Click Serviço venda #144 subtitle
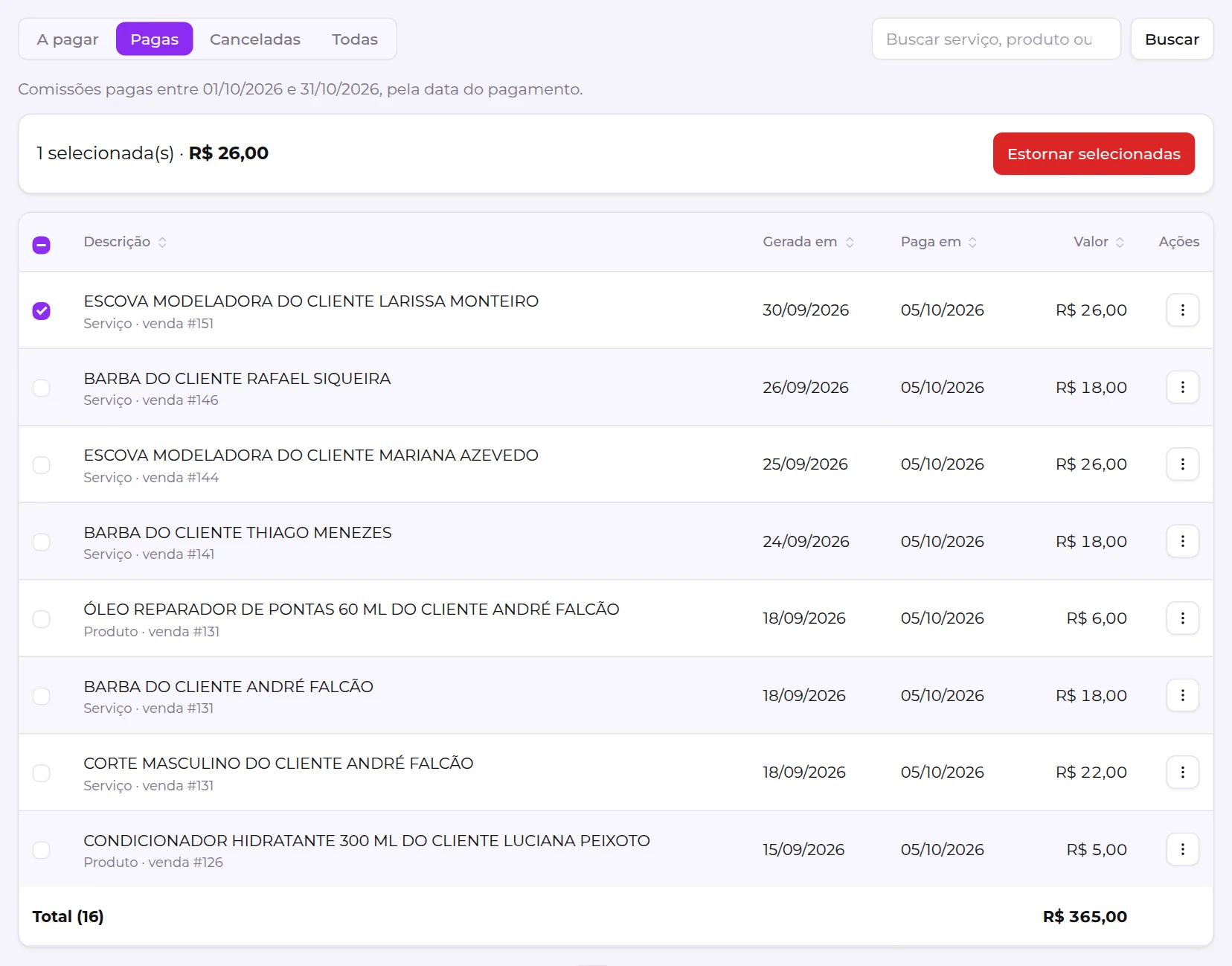 tap(151, 478)
